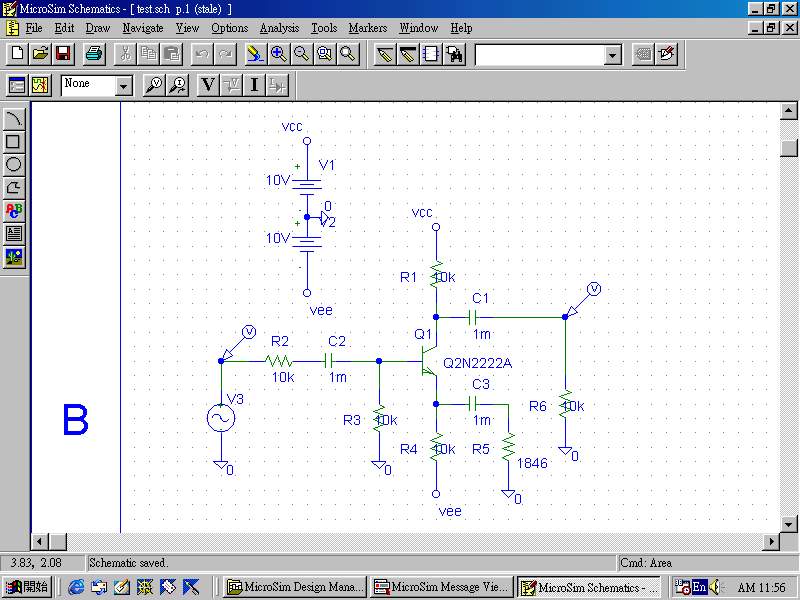Image resolution: width=800 pixels, height=600 pixels.
Task: Click the vertical scrollbar up arrow
Action: coord(789,111)
